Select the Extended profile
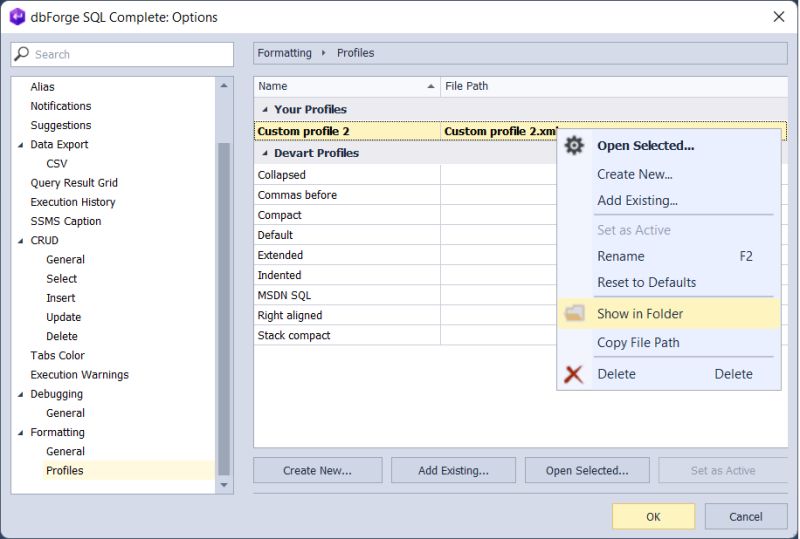Viewport: 800px width, 539px height. (347, 255)
